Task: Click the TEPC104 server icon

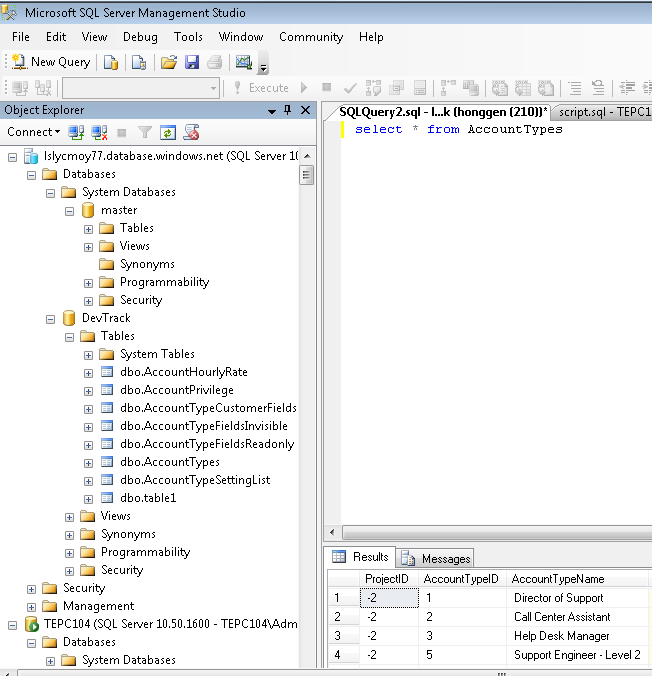Action: pos(32,624)
